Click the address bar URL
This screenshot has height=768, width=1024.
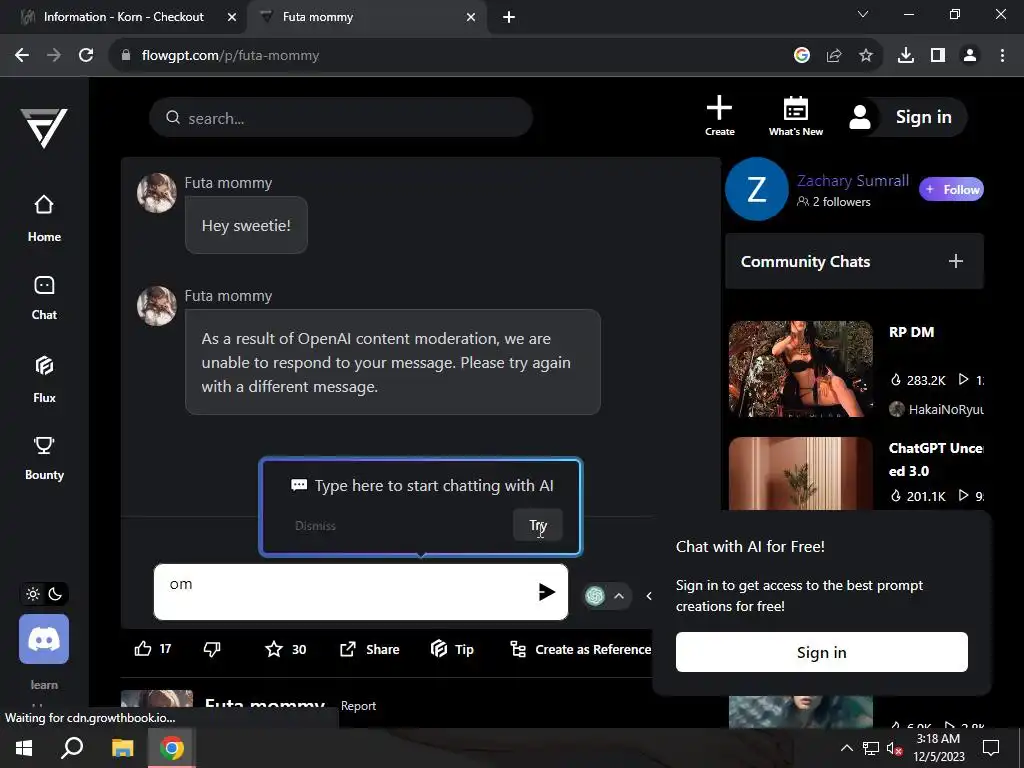coord(231,56)
